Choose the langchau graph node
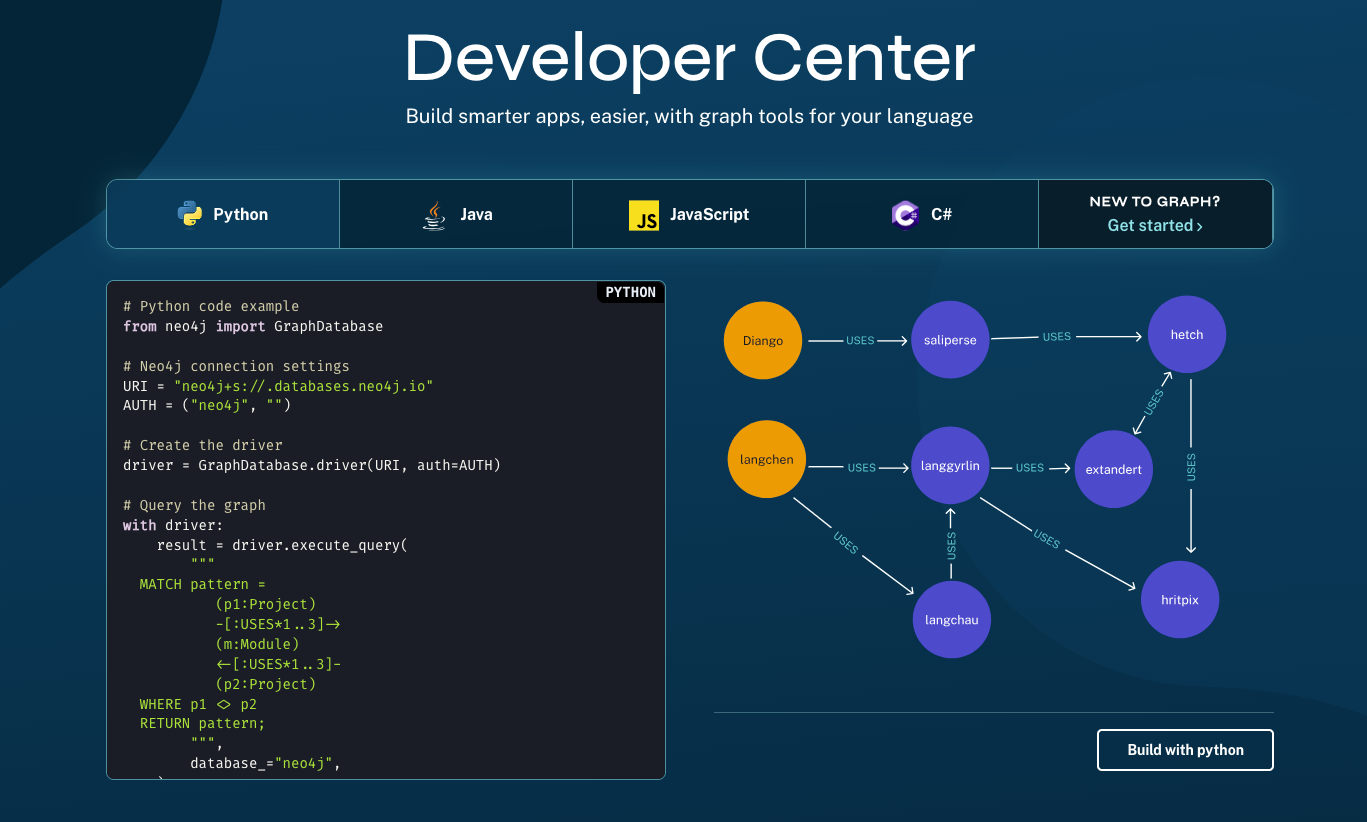This screenshot has width=1367, height=822. (x=952, y=620)
